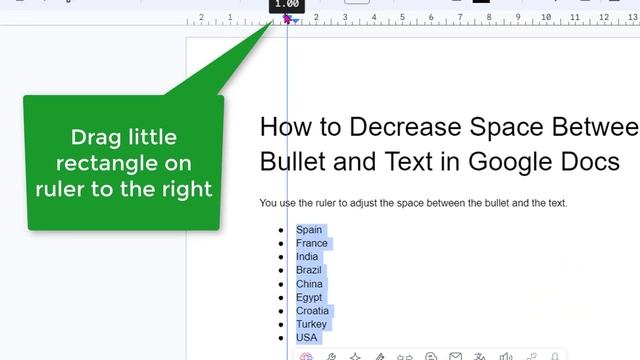The image size is (640, 360).
Task: Click the list item "India"
Action: [x=307, y=257]
